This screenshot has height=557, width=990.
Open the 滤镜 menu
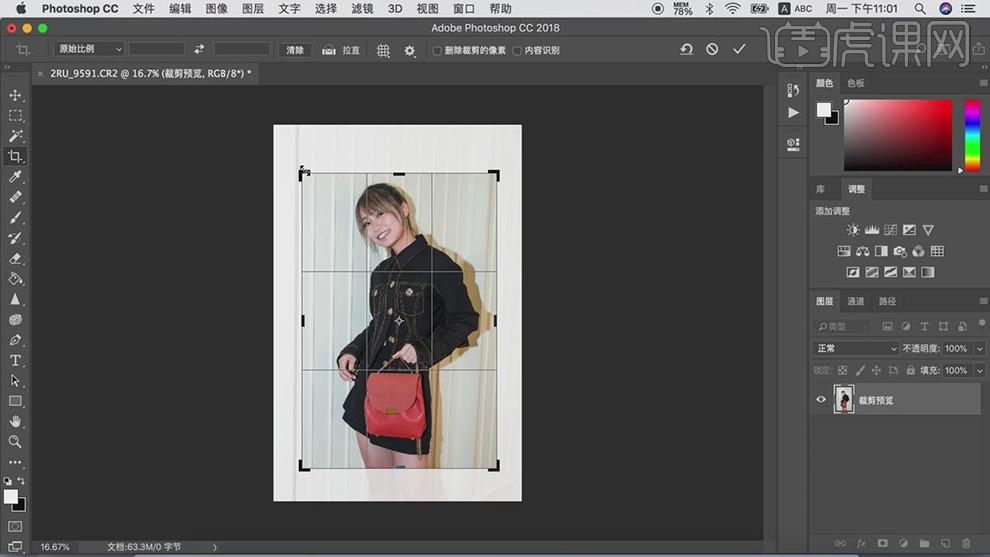pos(362,9)
